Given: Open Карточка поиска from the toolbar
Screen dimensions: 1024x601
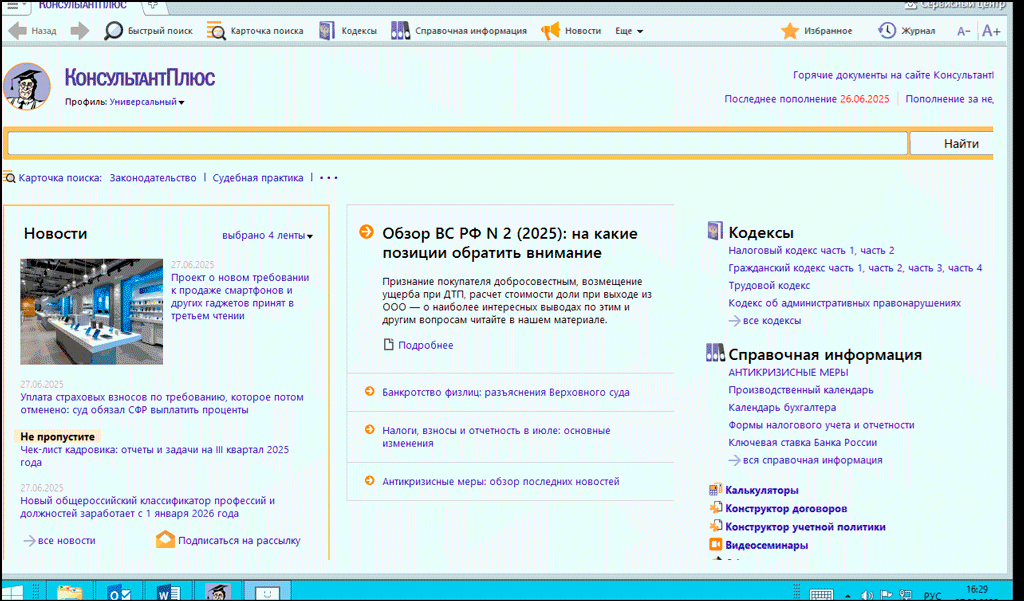Looking at the screenshot, I should (x=255, y=31).
